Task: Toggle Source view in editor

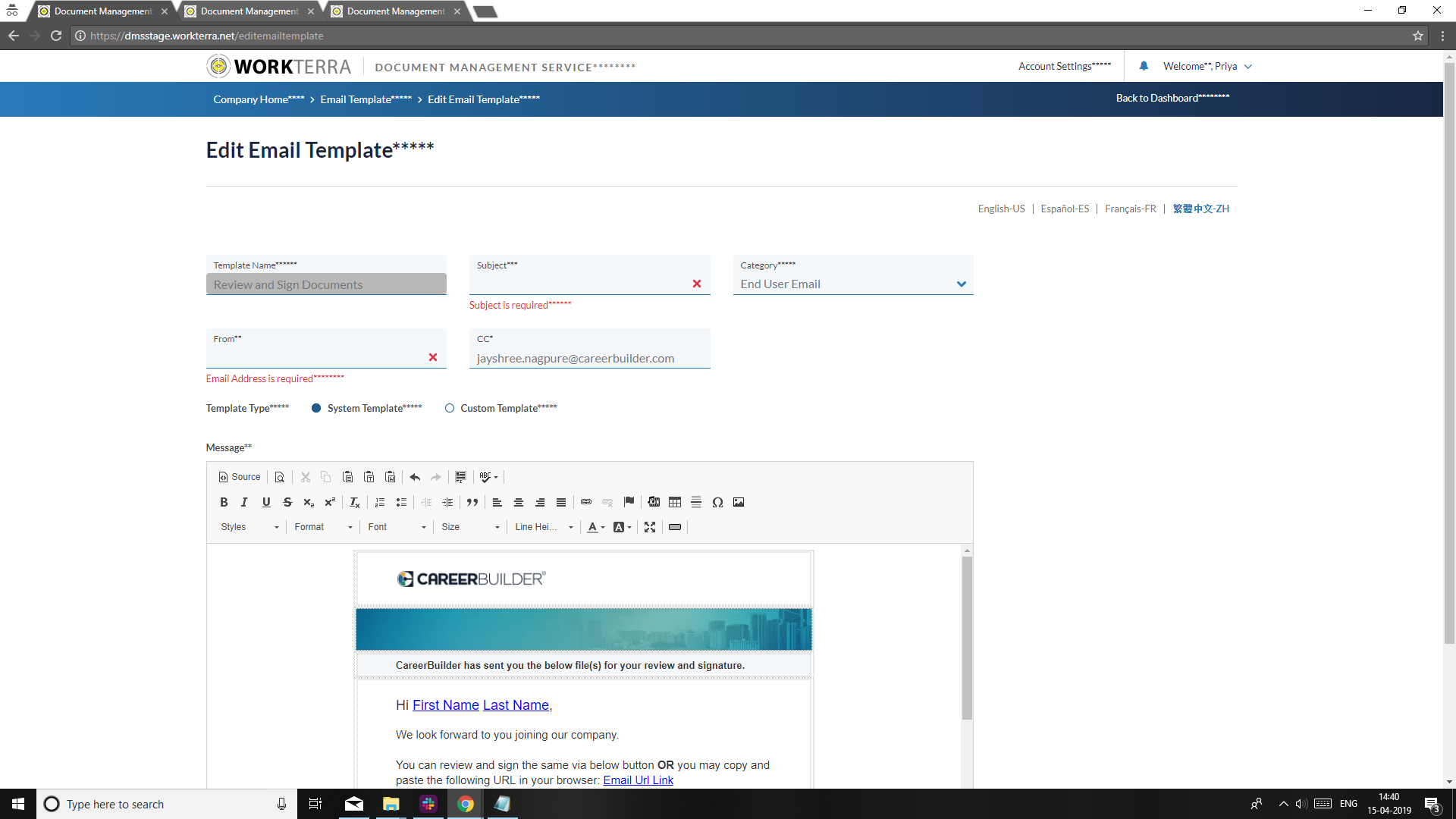Action: [240, 477]
